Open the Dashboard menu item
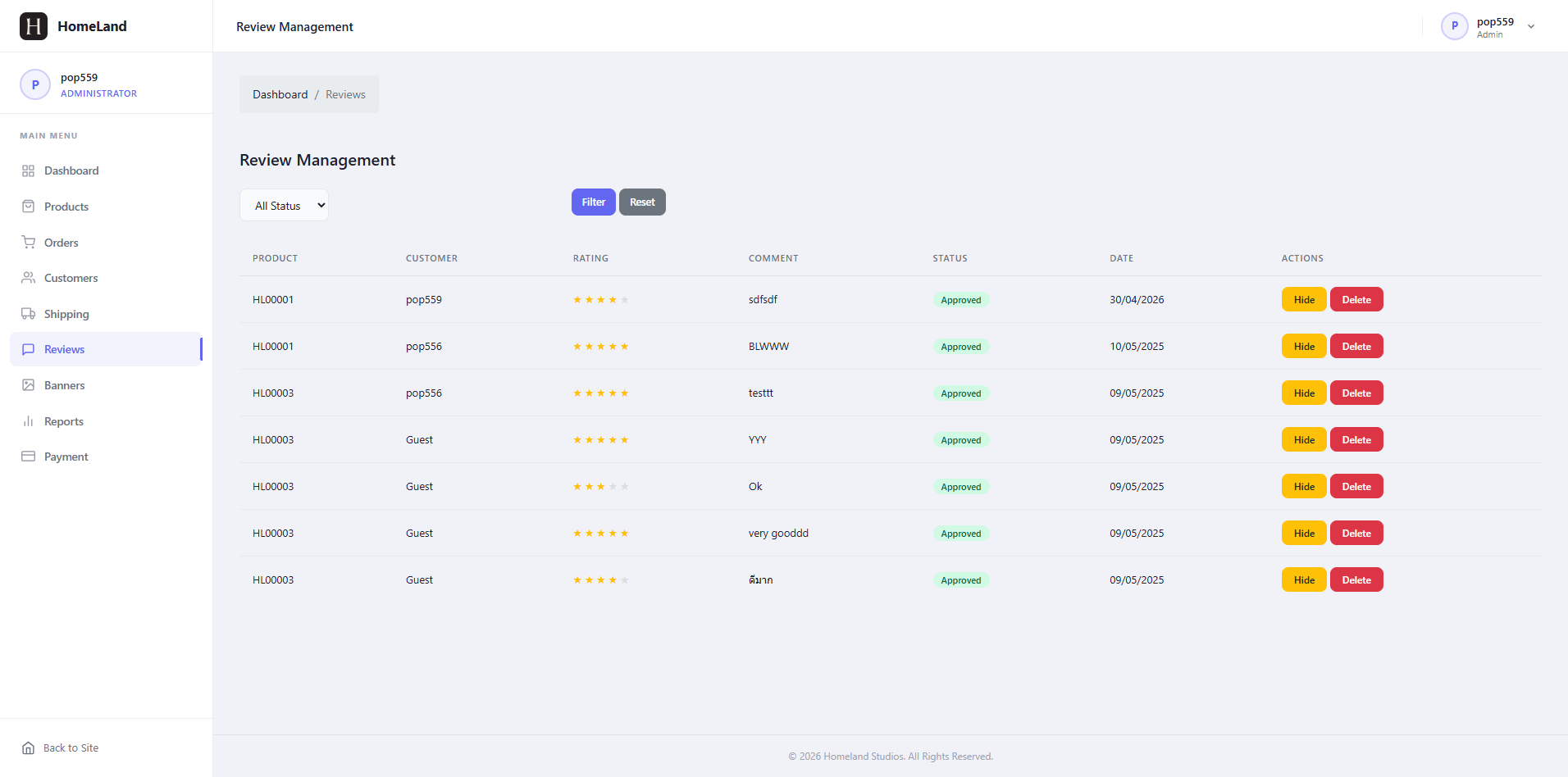 click(107, 170)
